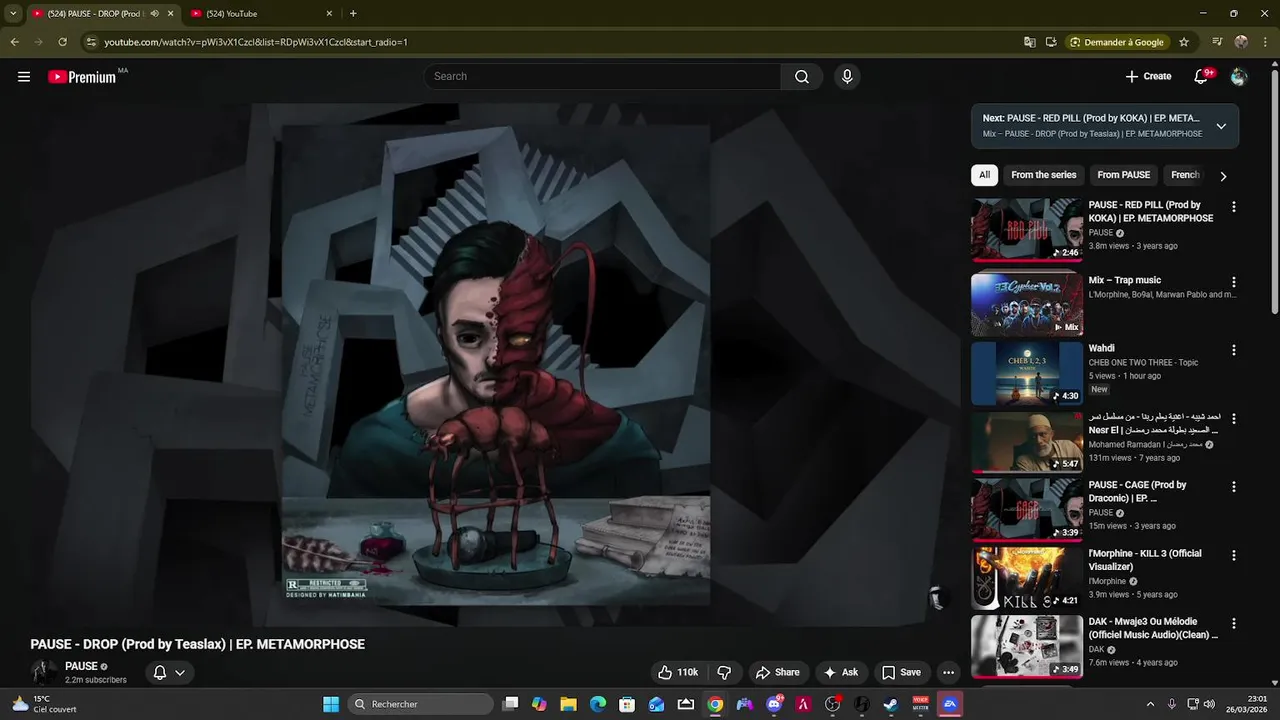Image resolution: width=1280 pixels, height=720 pixels.
Task: Start voice search with microphone icon
Action: [847, 77]
